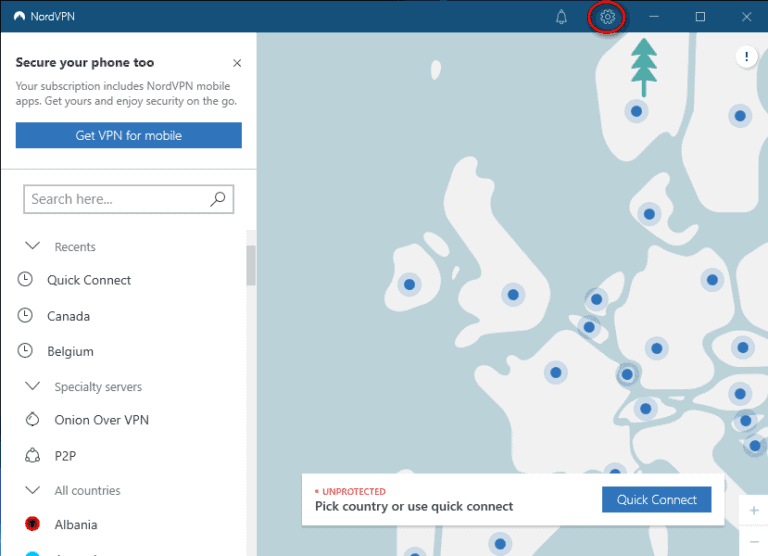Click Get VPN for mobile button
This screenshot has width=768, height=556.
pyautogui.click(x=128, y=135)
